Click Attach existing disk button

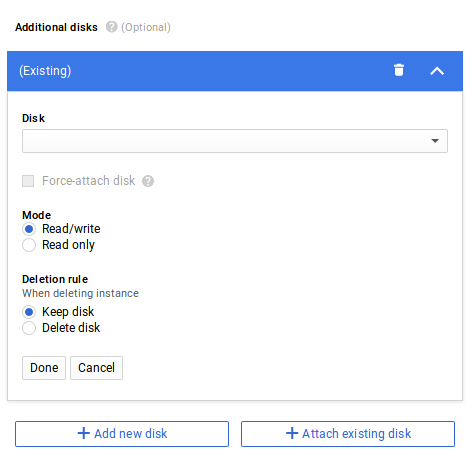(x=348, y=434)
